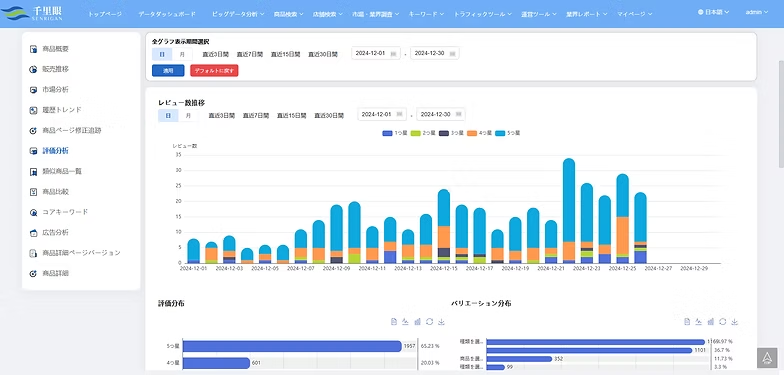Open 商品詳細 in the sidebar
784x375 pixels.
49,274
